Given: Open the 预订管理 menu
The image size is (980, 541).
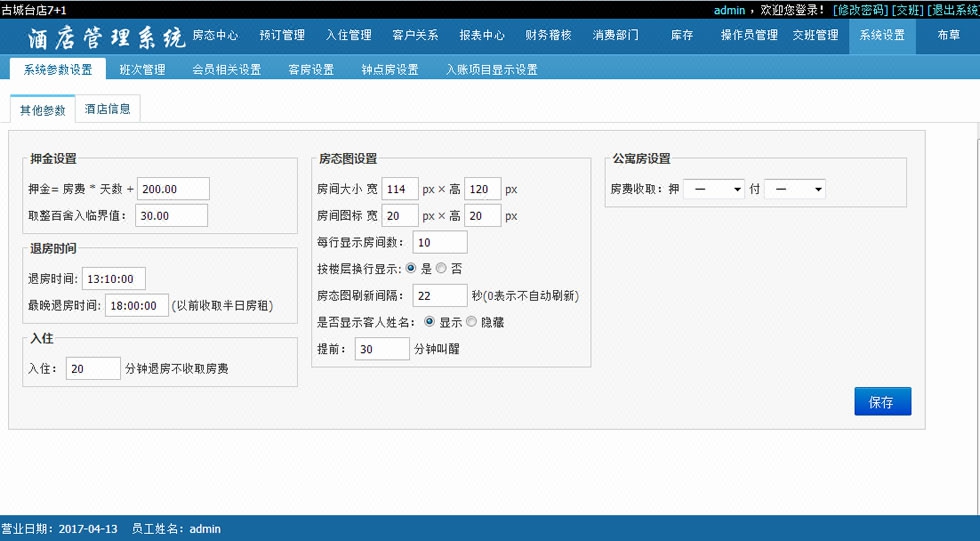Looking at the screenshot, I should [x=282, y=36].
